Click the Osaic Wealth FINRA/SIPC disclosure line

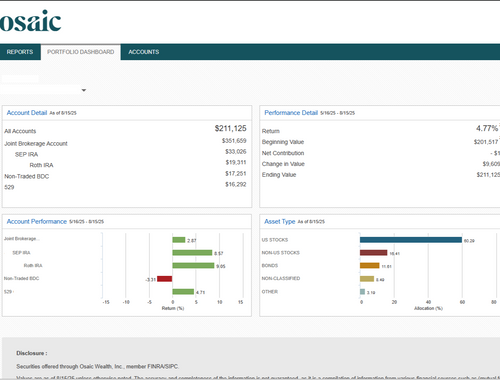point(98,366)
